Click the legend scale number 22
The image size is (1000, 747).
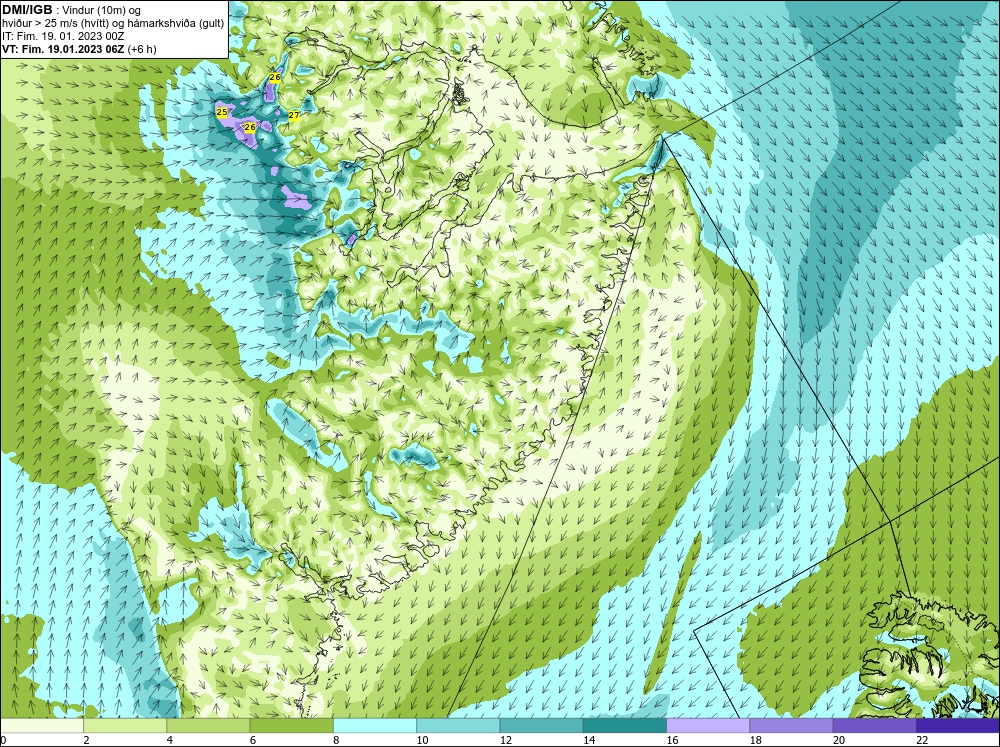click(922, 740)
